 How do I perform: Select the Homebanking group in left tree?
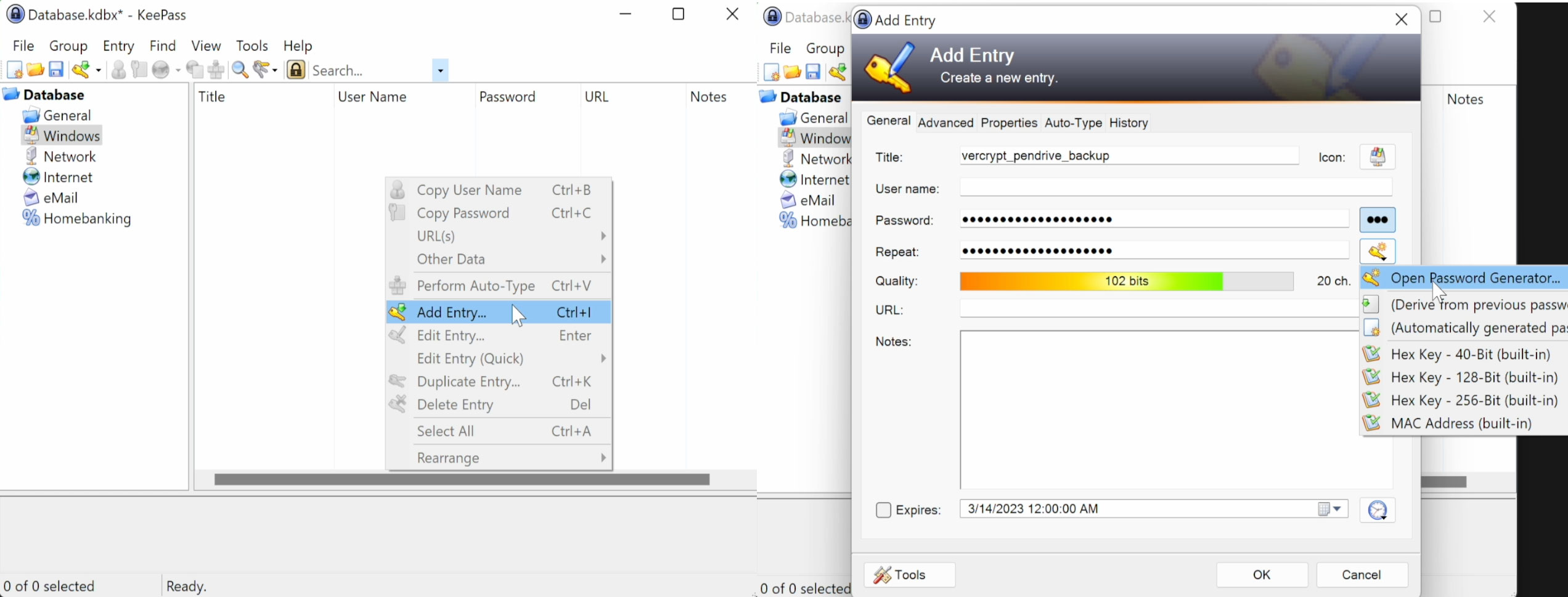pos(77,218)
